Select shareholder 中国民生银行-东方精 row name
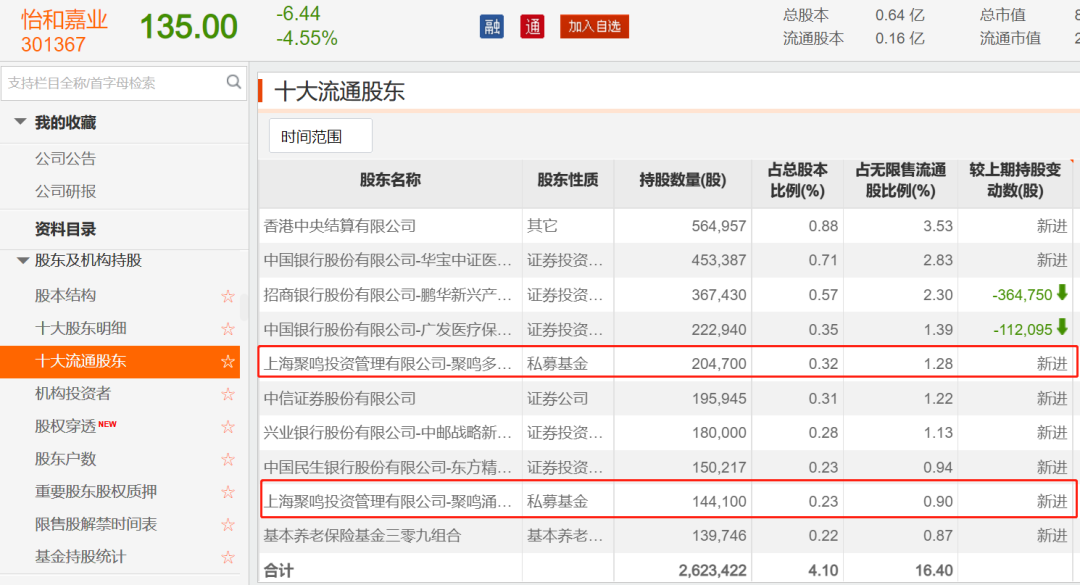Screen dimensions: 1080x585 [x=387, y=467]
